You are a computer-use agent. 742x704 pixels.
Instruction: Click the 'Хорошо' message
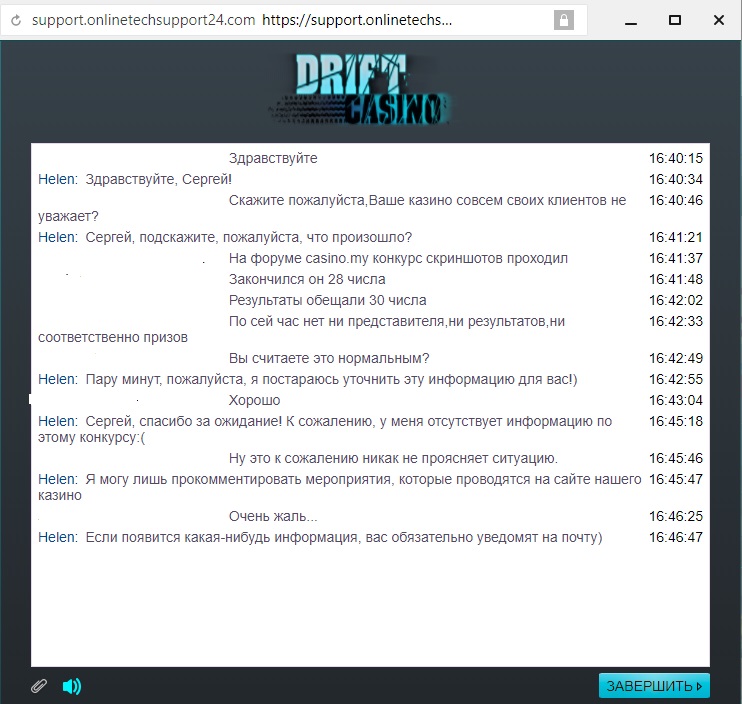point(255,400)
